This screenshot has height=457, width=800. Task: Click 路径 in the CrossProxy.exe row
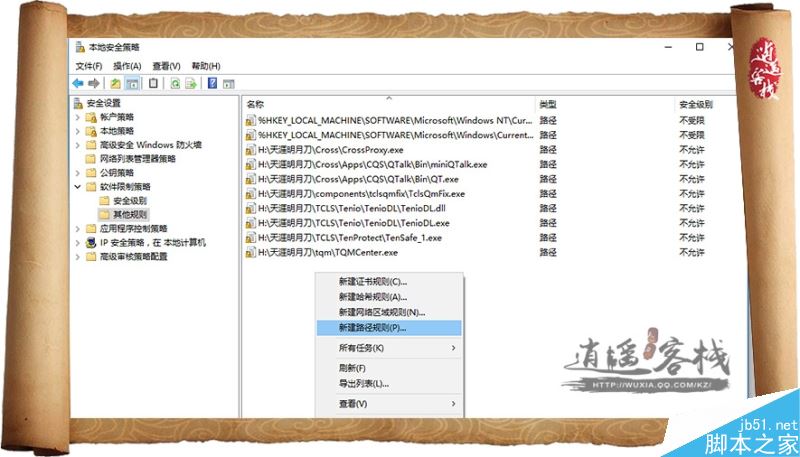[548, 150]
